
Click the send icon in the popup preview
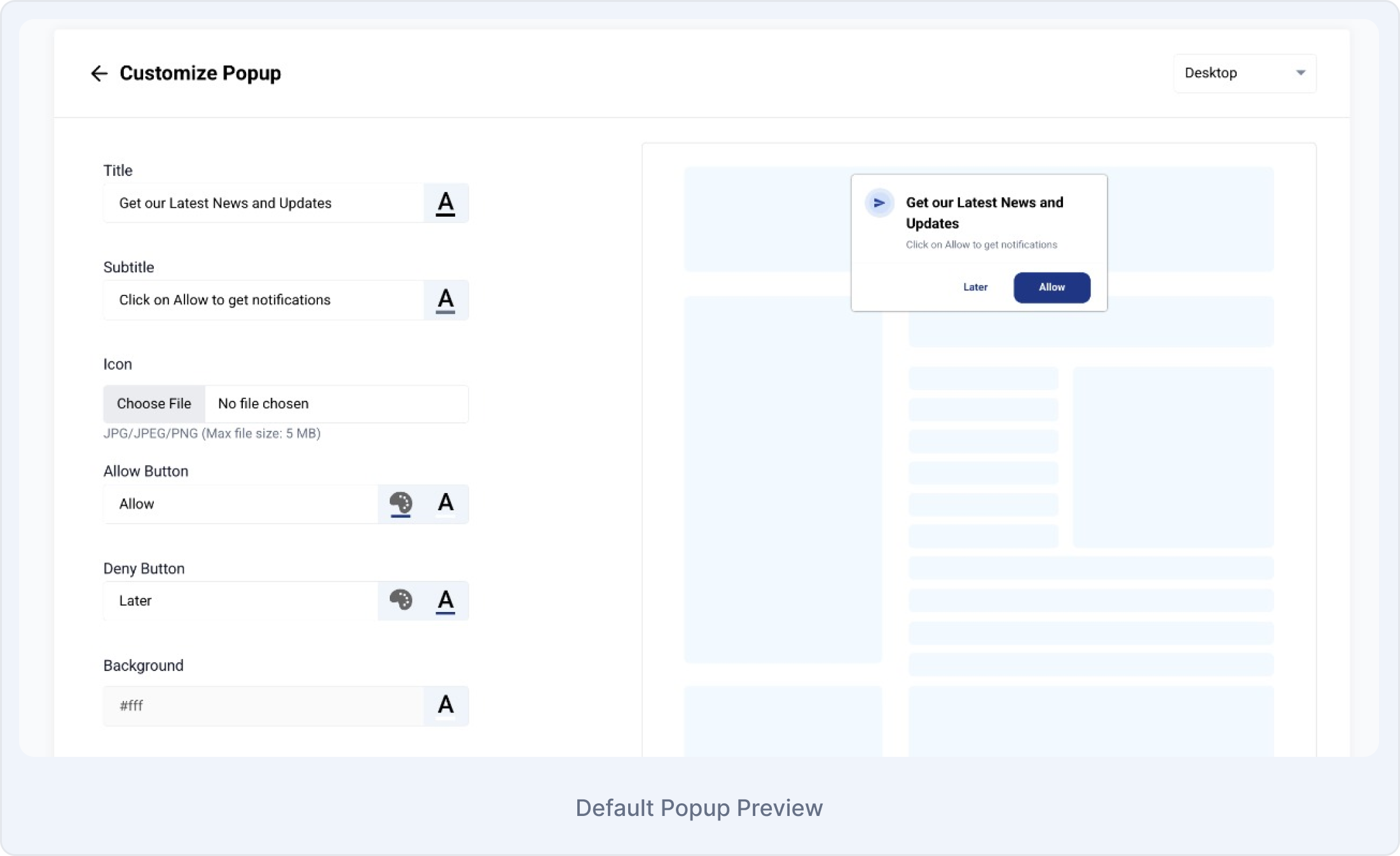tap(880, 203)
